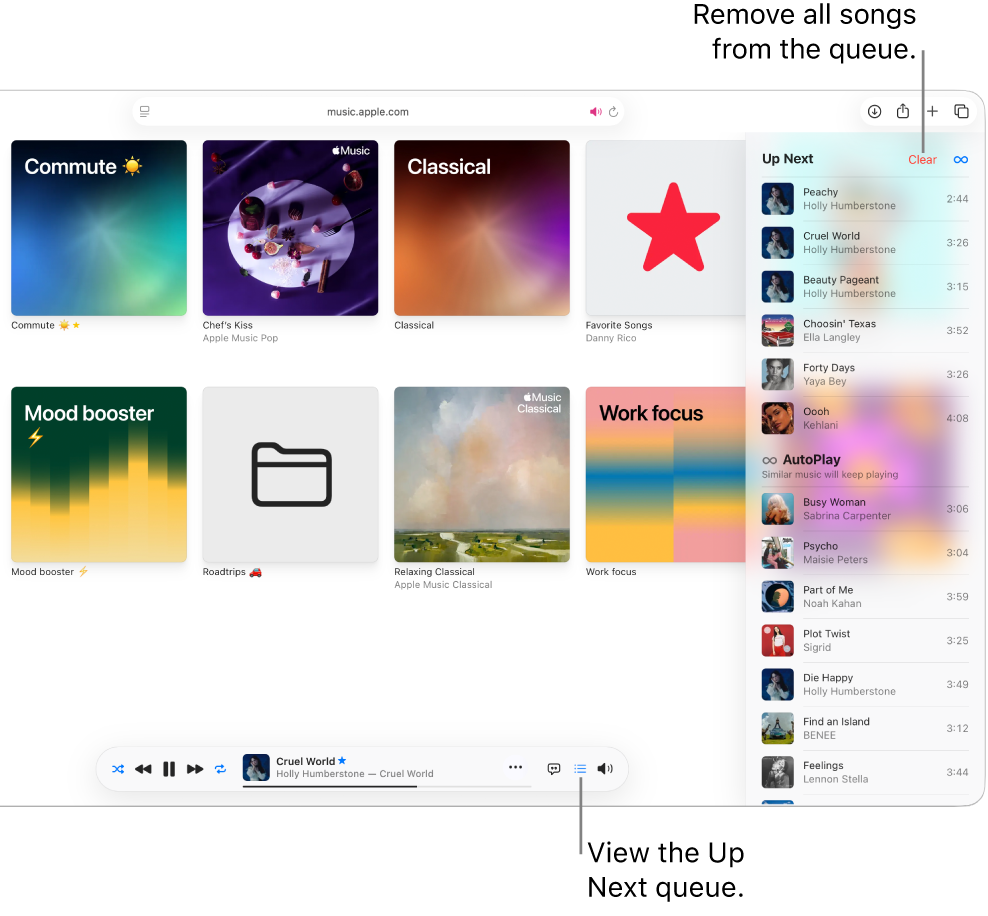Open the Commute playlist cover
Screen dimensions: 988x916
point(99,227)
